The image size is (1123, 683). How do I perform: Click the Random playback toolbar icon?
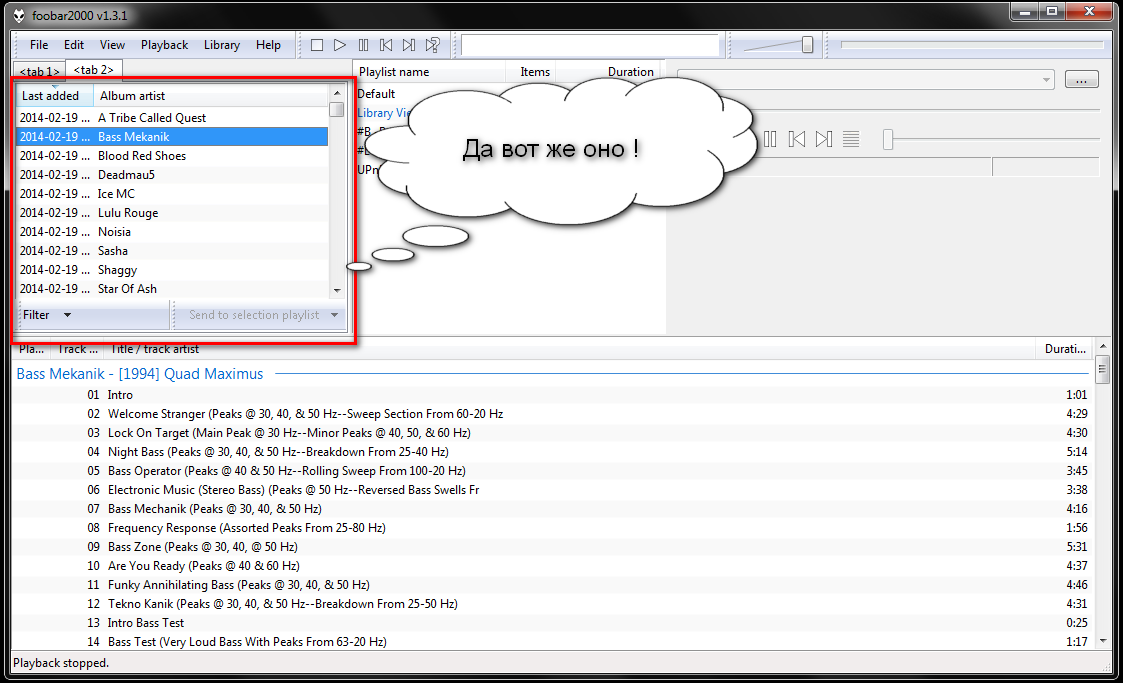tap(432, 45)
